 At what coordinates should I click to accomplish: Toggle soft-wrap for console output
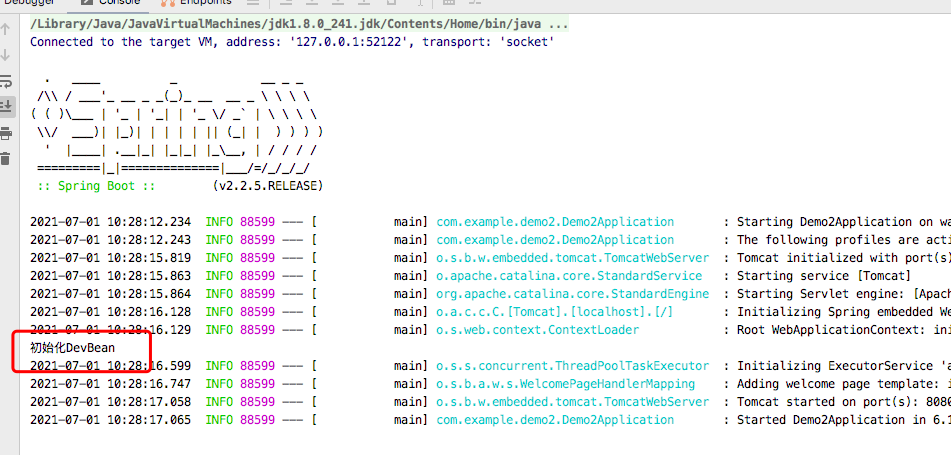(x=5, y=81)
